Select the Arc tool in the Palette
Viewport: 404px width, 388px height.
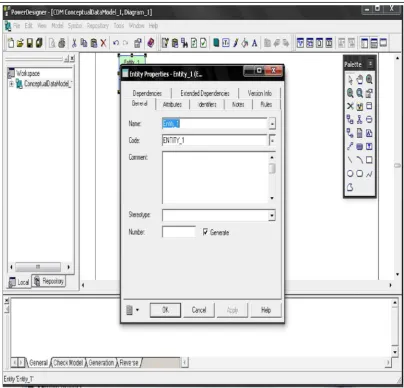point(359,160)
